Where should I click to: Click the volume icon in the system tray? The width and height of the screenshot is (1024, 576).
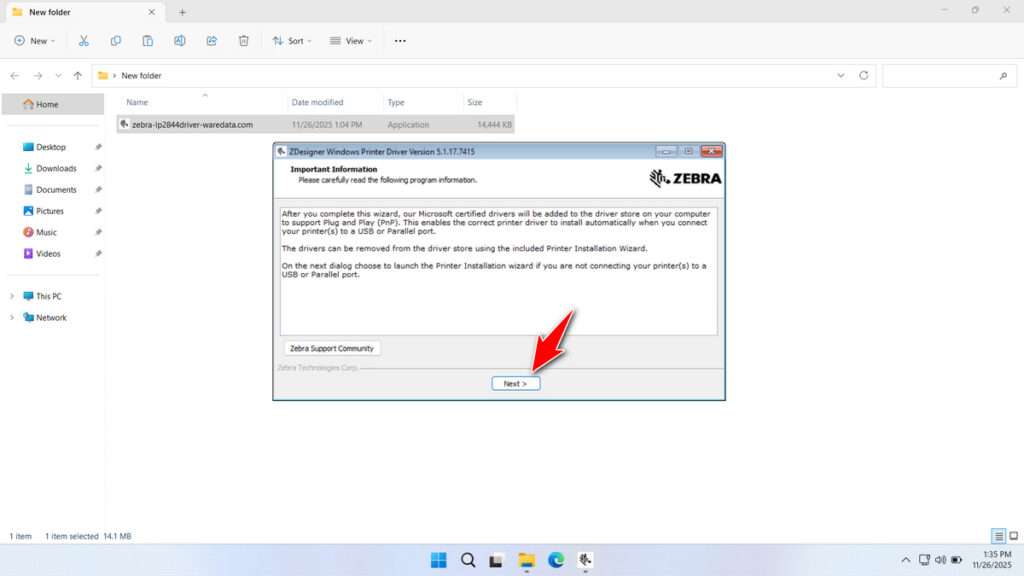(x=940, y=560)
